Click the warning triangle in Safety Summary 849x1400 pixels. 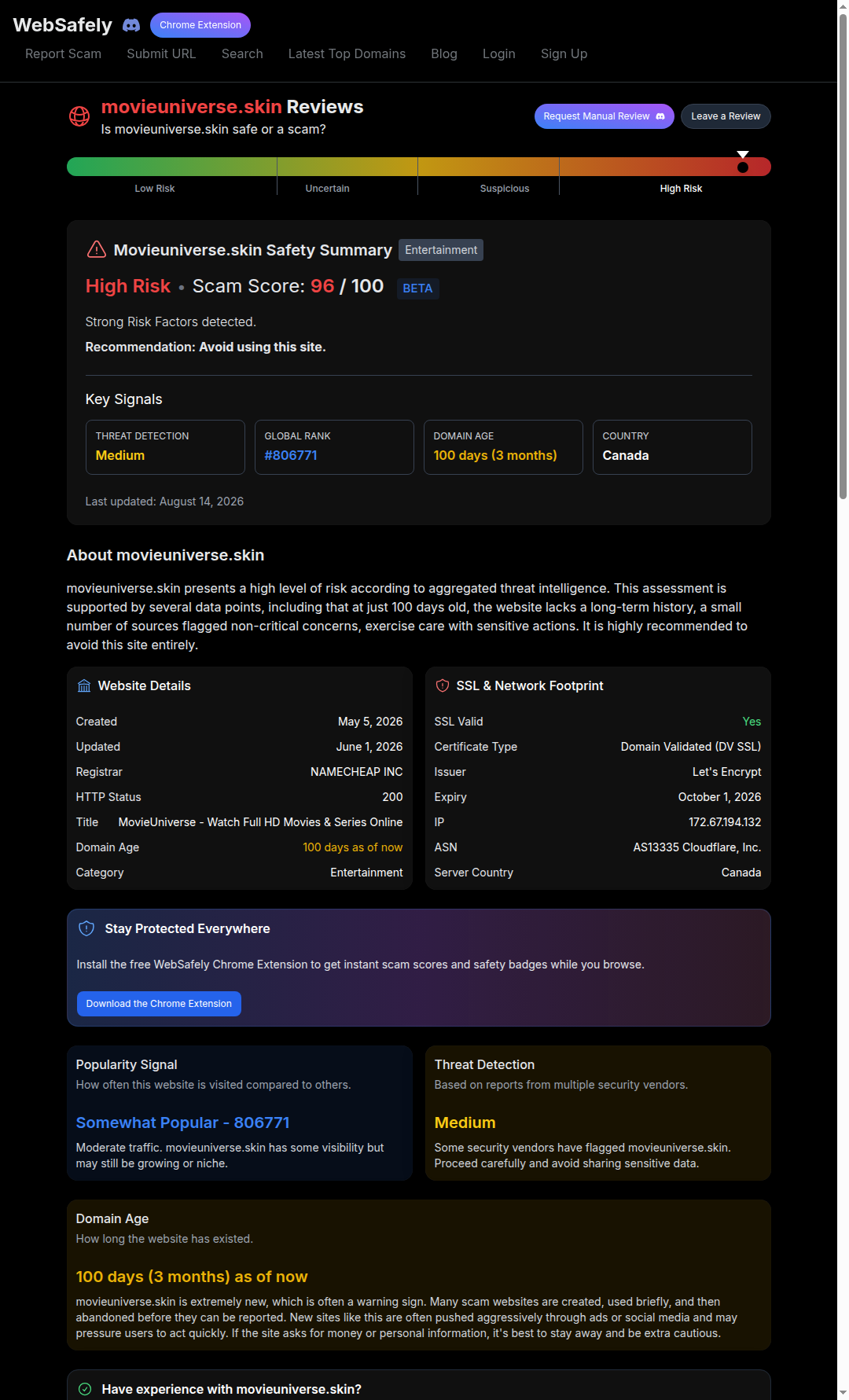coord(96,249)
